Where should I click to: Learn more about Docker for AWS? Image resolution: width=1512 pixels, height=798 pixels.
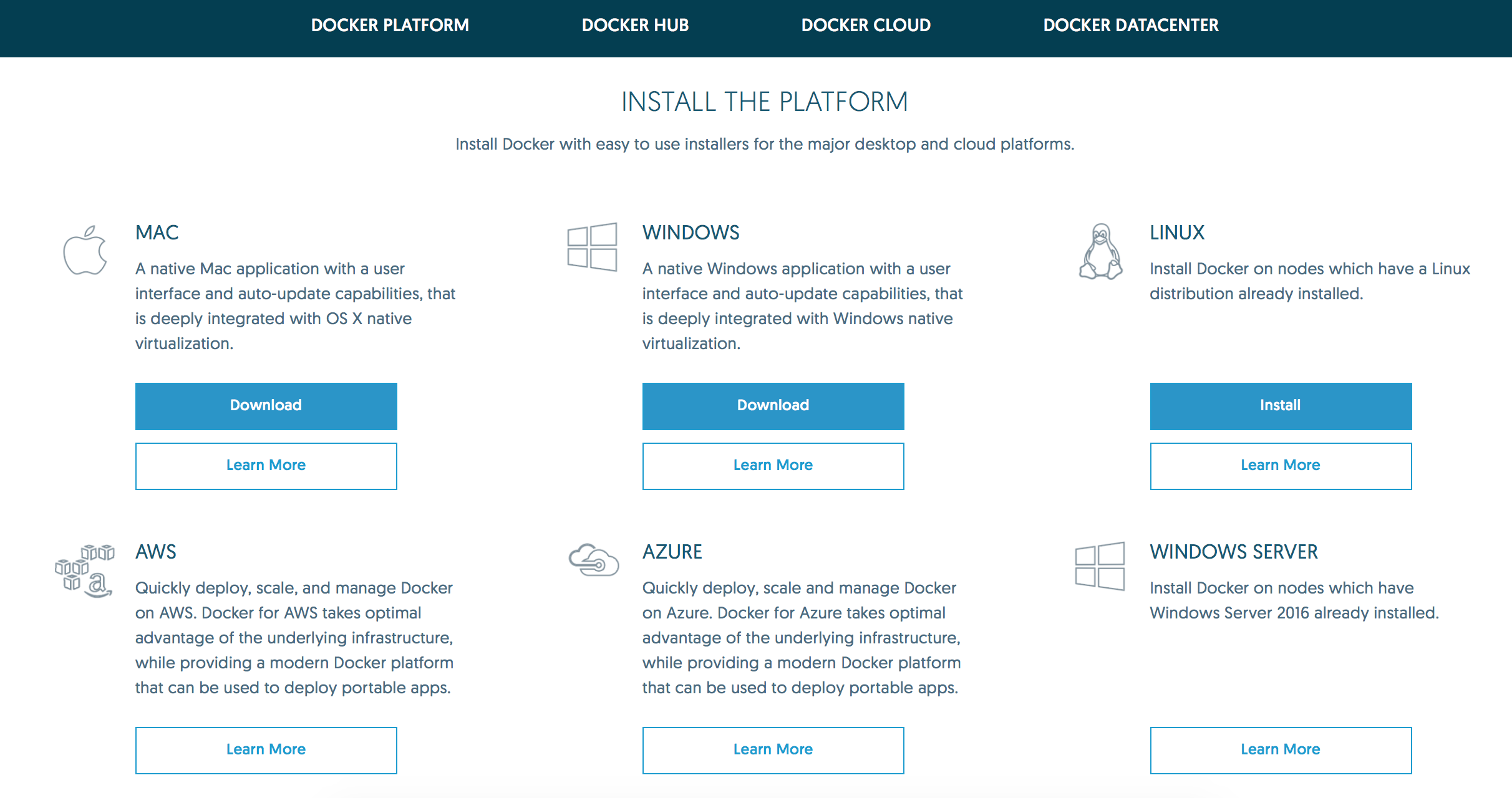click(266, 750)
